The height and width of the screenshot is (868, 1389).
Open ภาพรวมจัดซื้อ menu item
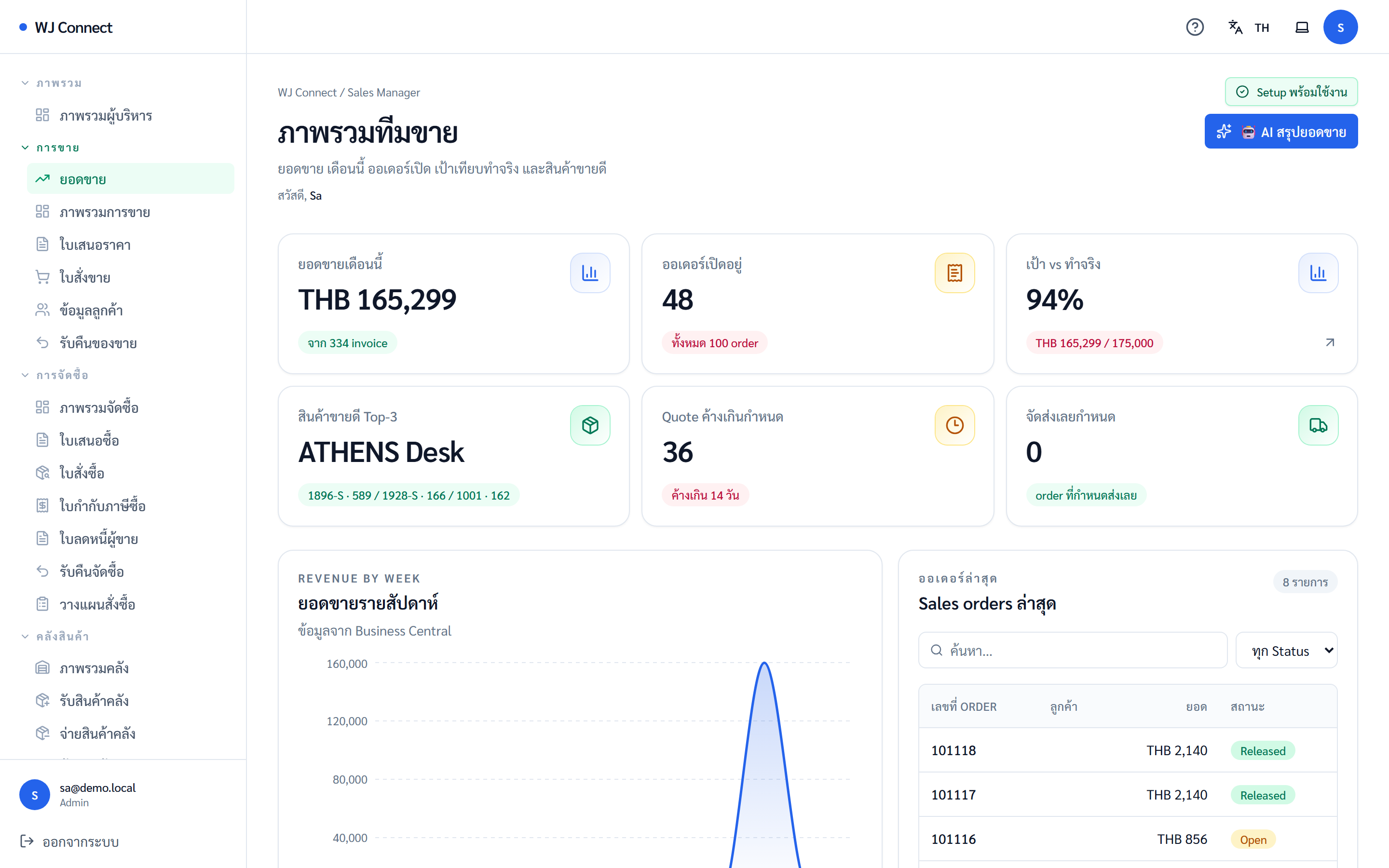click(130, 407)
